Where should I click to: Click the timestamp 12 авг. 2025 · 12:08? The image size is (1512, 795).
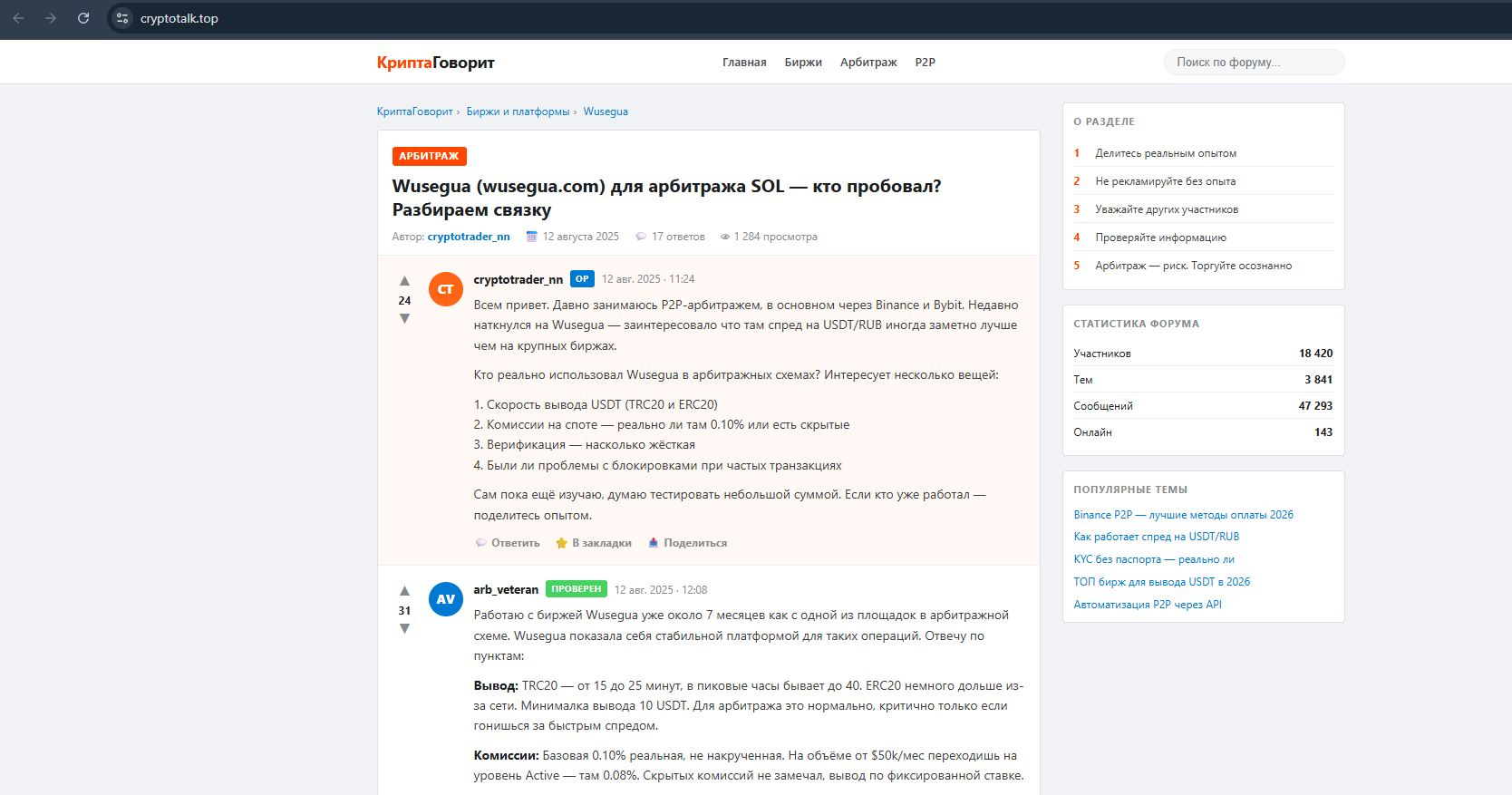pyautogui.click(x=661, y=590)
